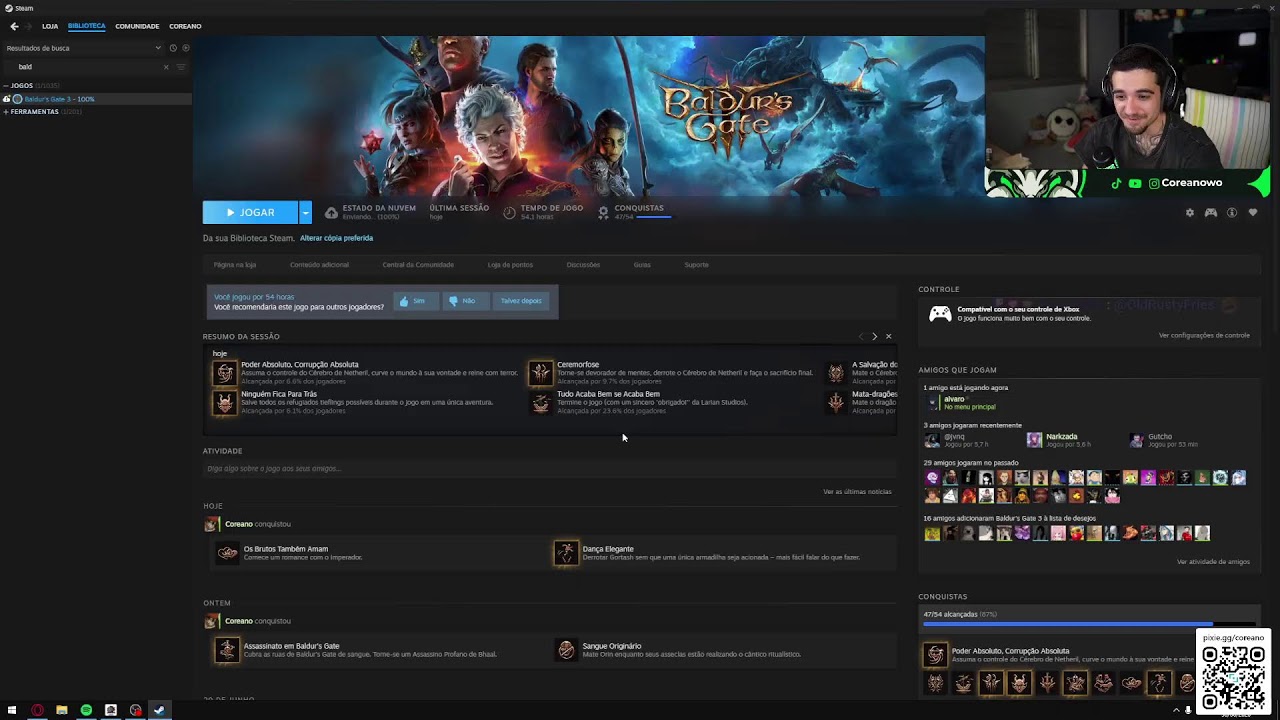The image size is (1280, 720).
Task: Click the cloud status icon
Action: click(x=331, y=212)
